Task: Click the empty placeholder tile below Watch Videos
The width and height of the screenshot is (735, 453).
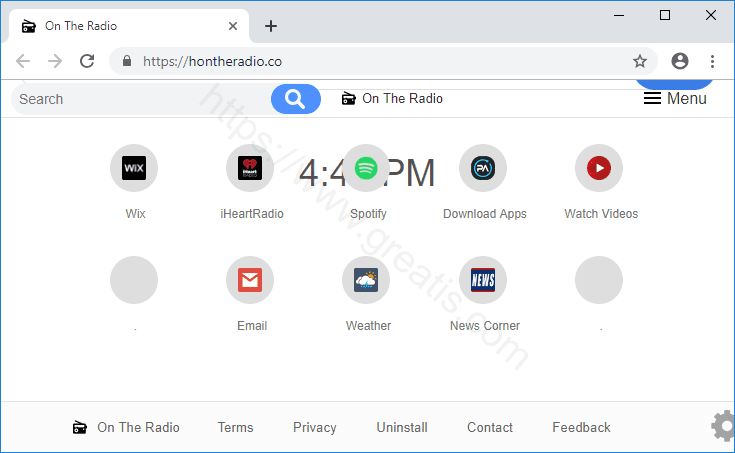Action: click(599, 280)
